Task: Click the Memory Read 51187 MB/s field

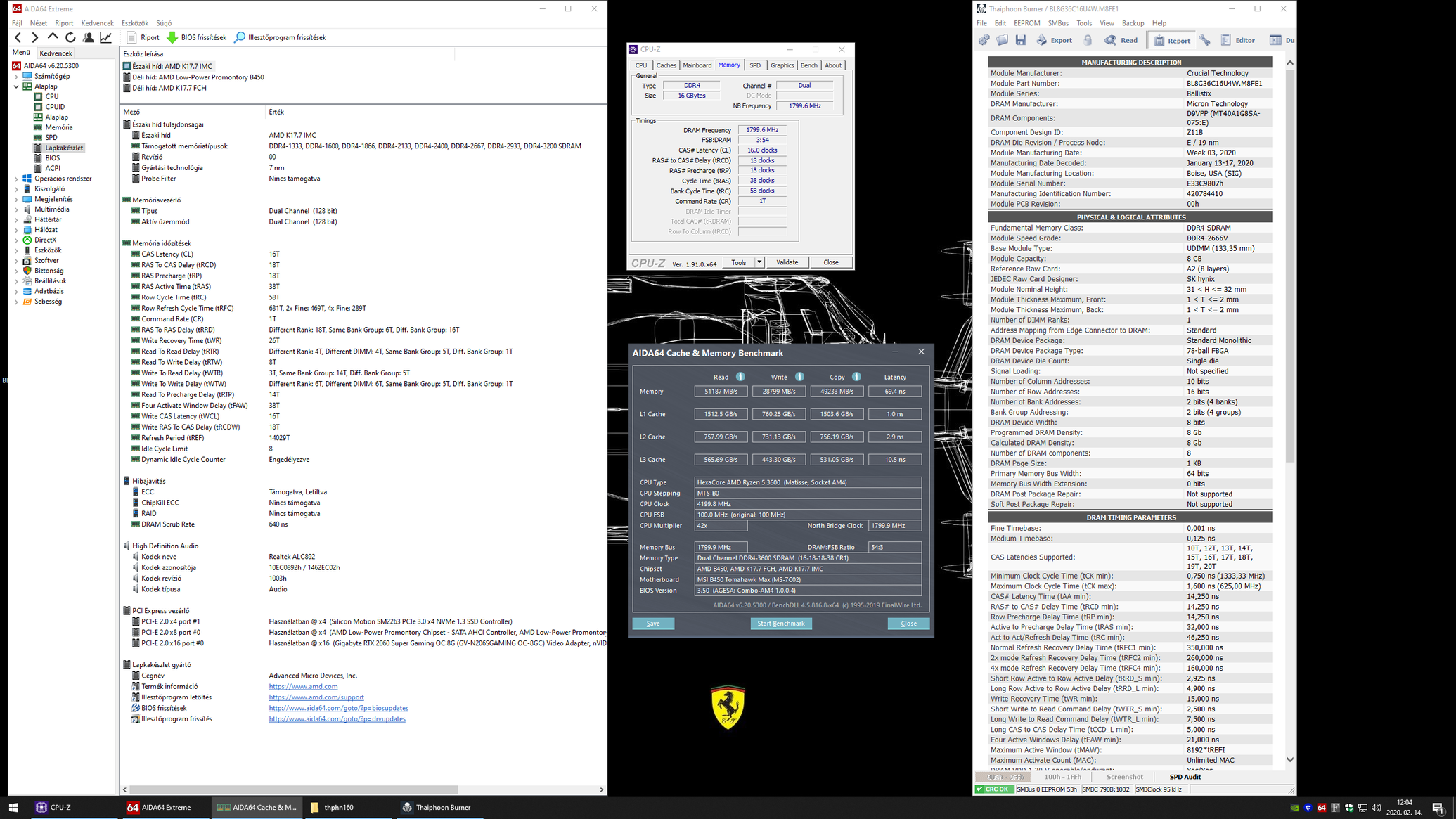Action: tap(721, 392)
